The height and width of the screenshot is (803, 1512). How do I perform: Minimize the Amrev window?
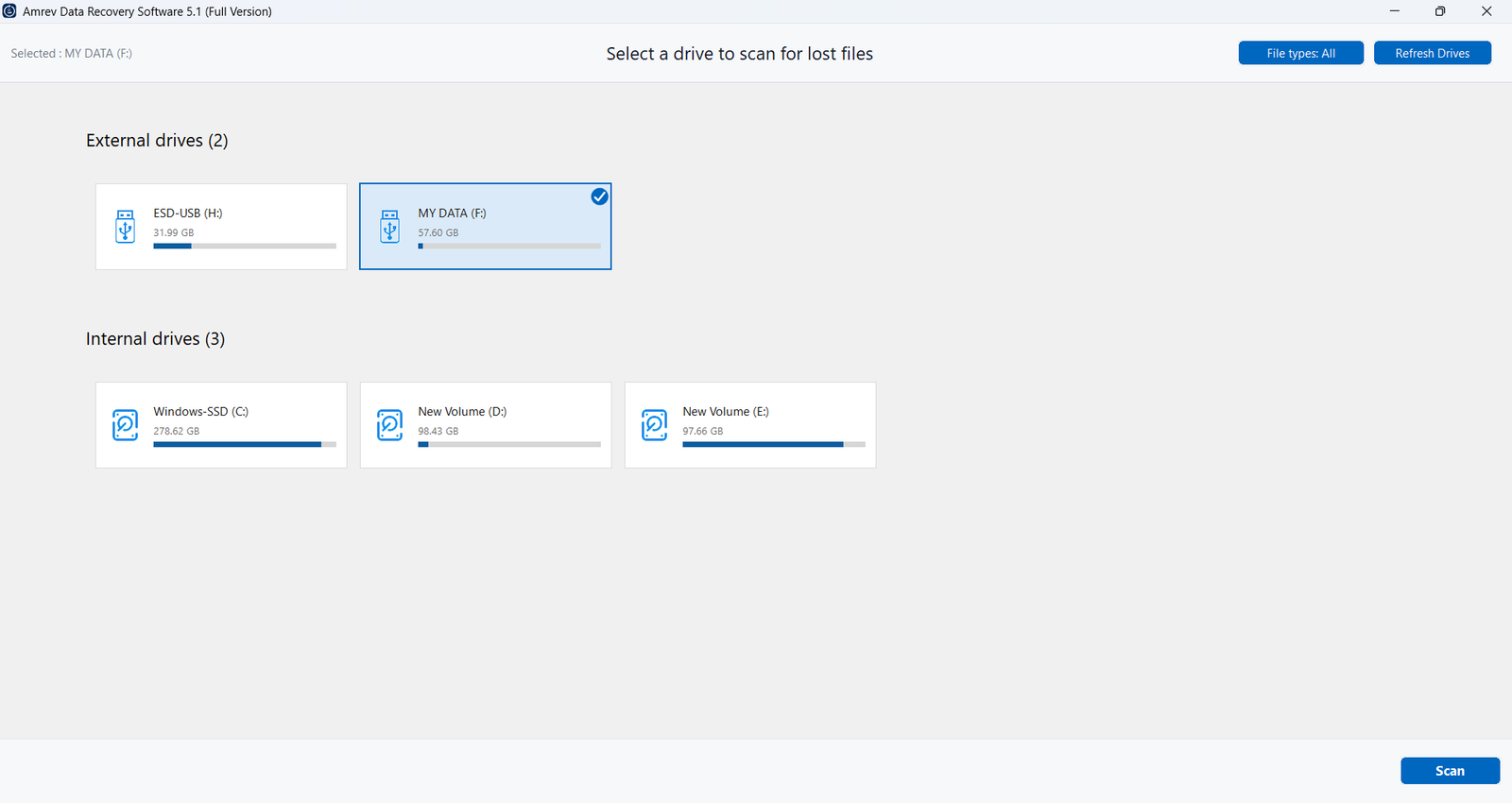1395,11
